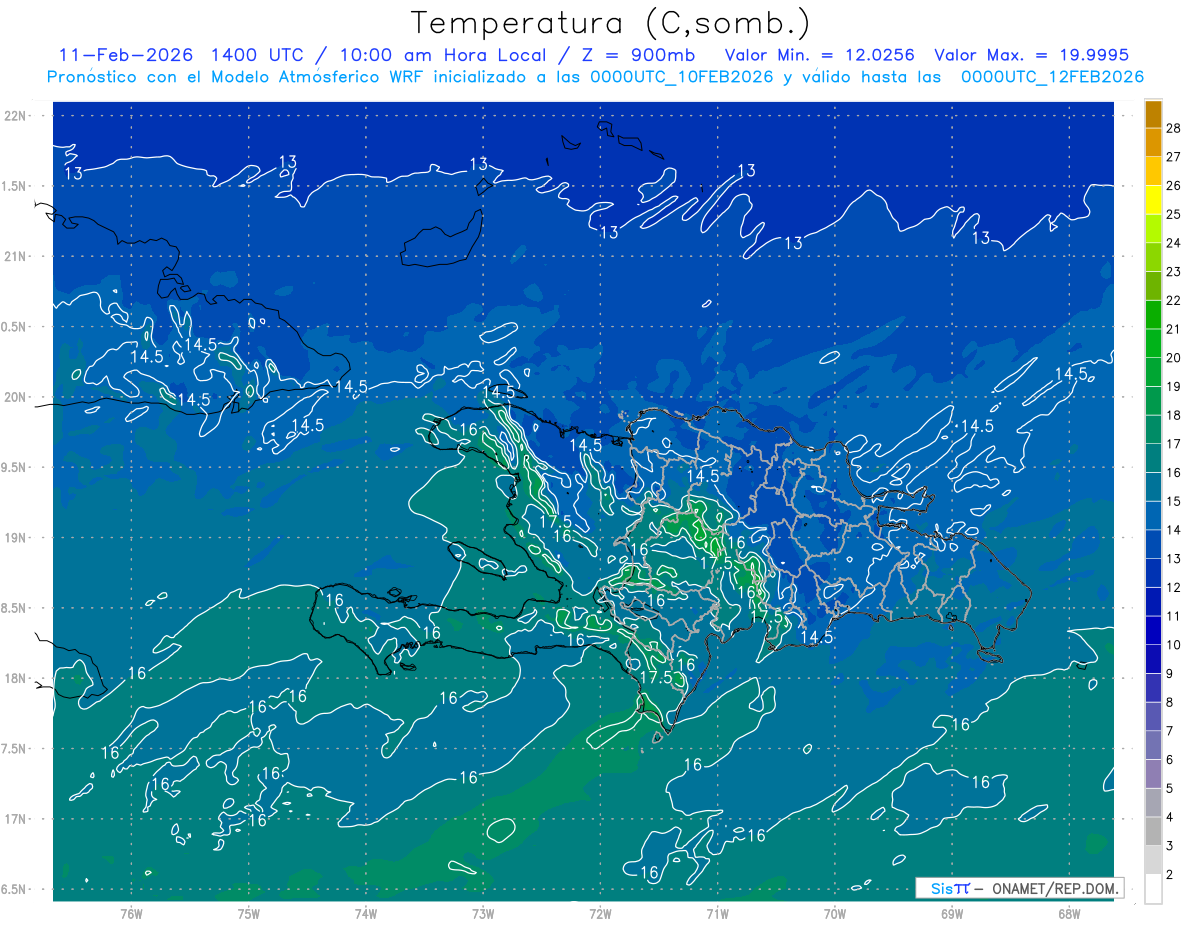Click the 'Valor Min. = 12.0256' value
Image resolution: width=1200 pixels, height=927 pixels.
pyautogui.click(x=820, y=55)
